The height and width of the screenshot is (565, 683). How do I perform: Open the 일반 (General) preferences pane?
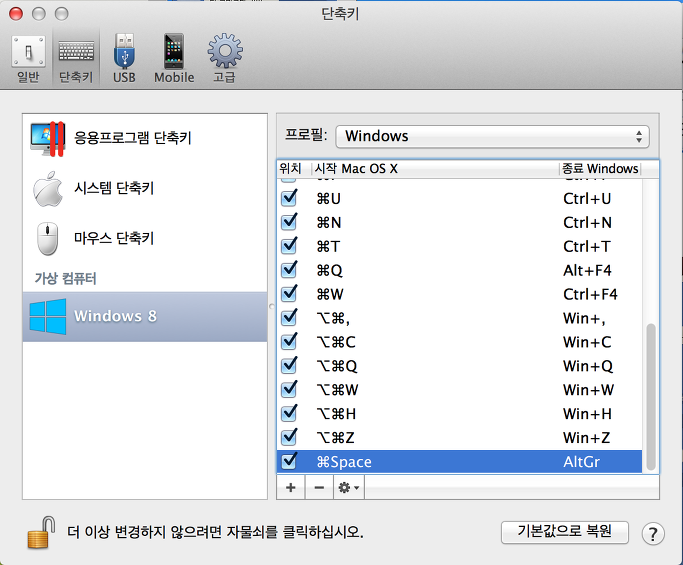click(x=28, y=59)
